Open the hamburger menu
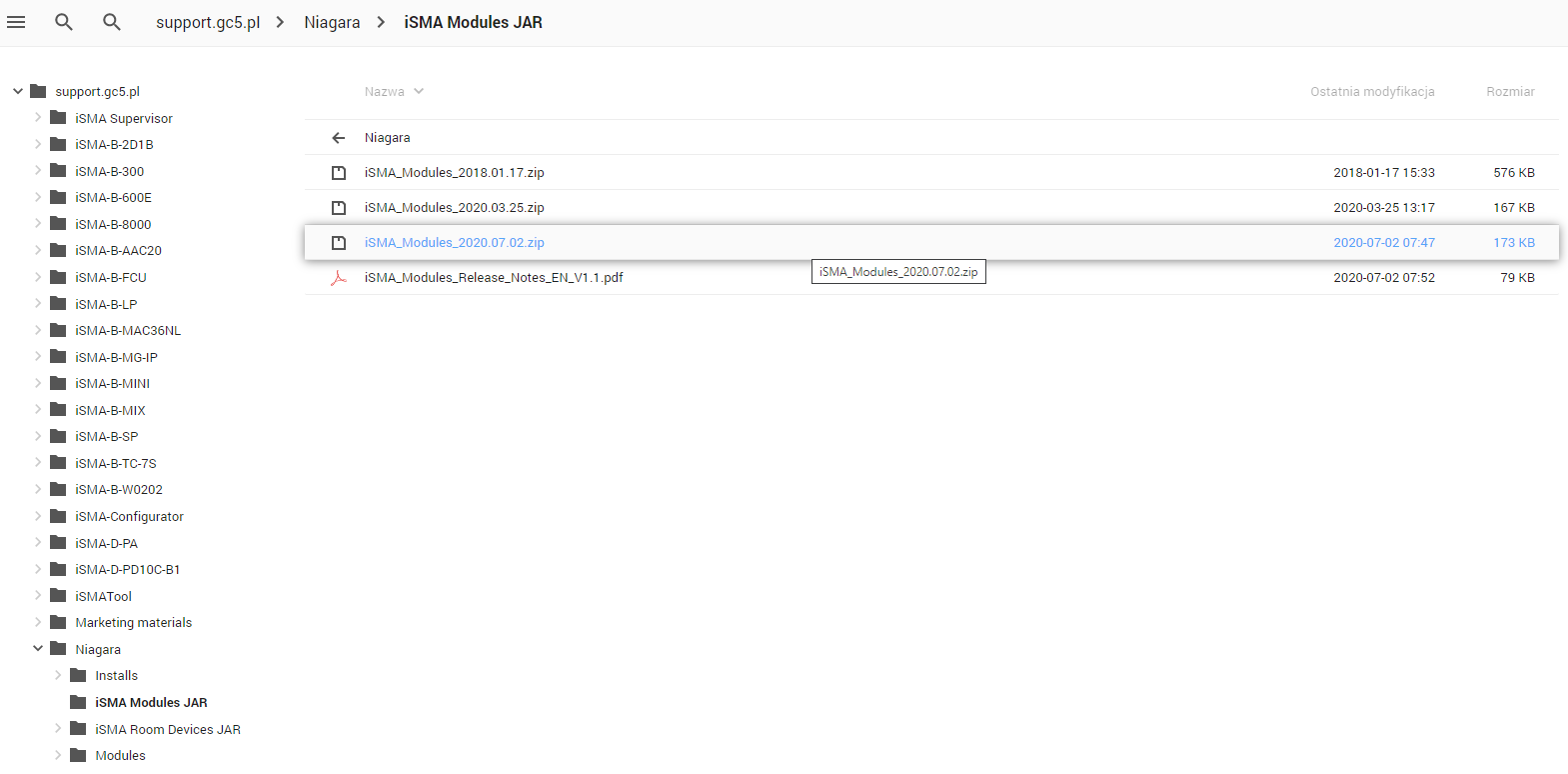This screenshot has width=1568, height=774. coord(16,22)
